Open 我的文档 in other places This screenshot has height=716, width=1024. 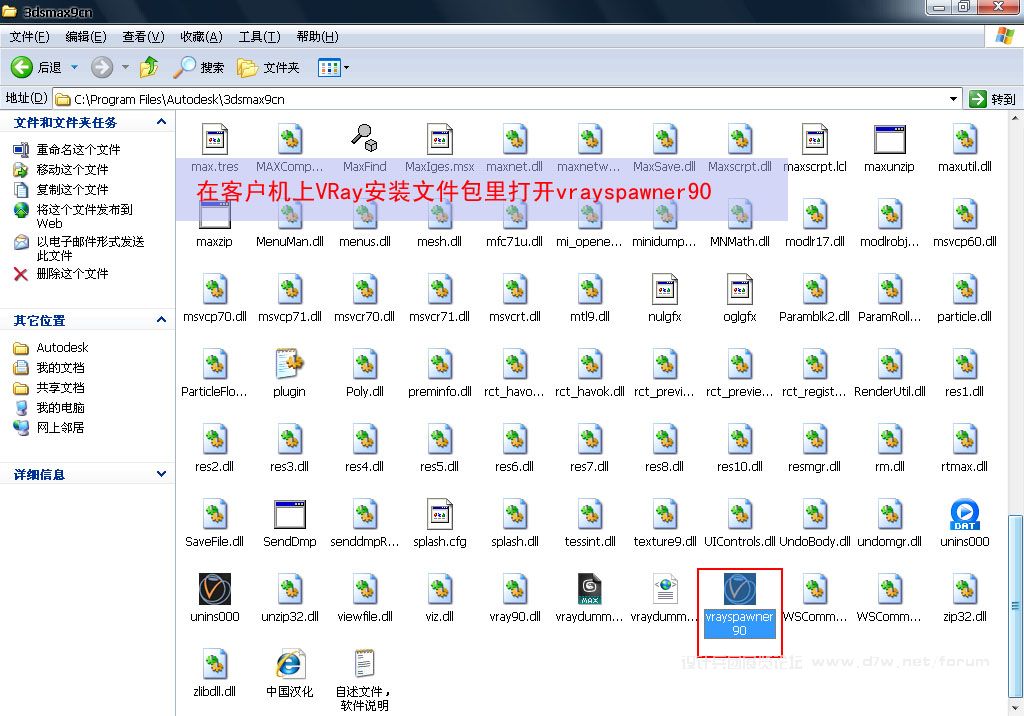click(x=60, y=368)
